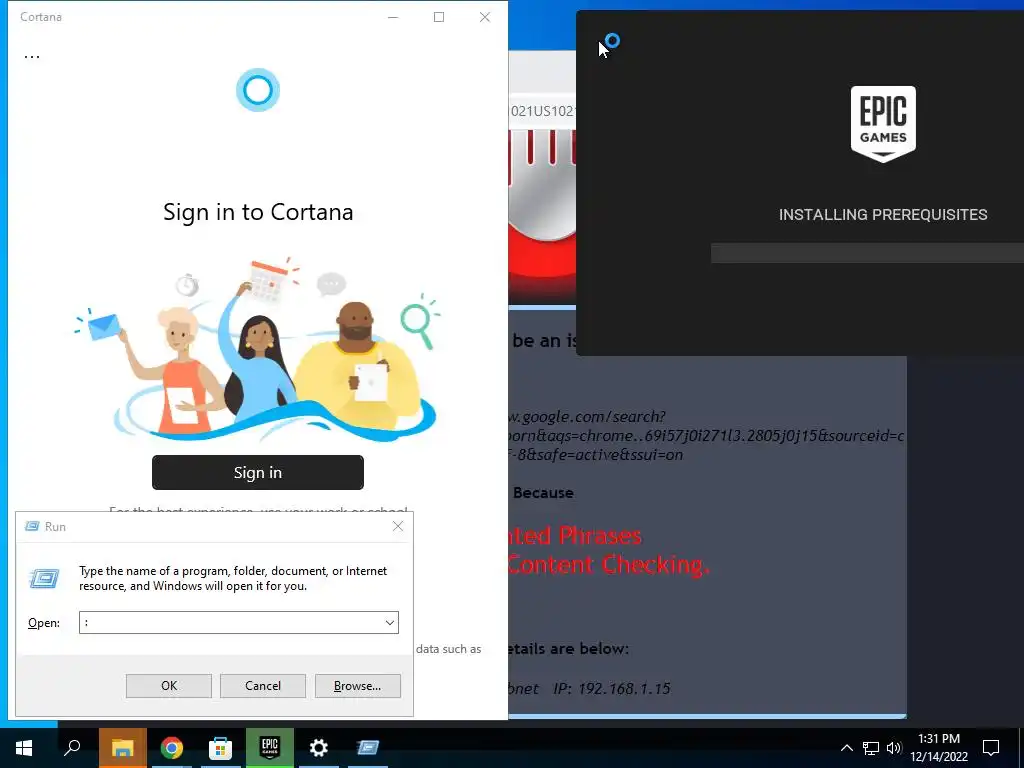Screen dimensions: 1024x768
Task: Close the Cortana window
Action: pyautogui.click(x=485, y=17)
